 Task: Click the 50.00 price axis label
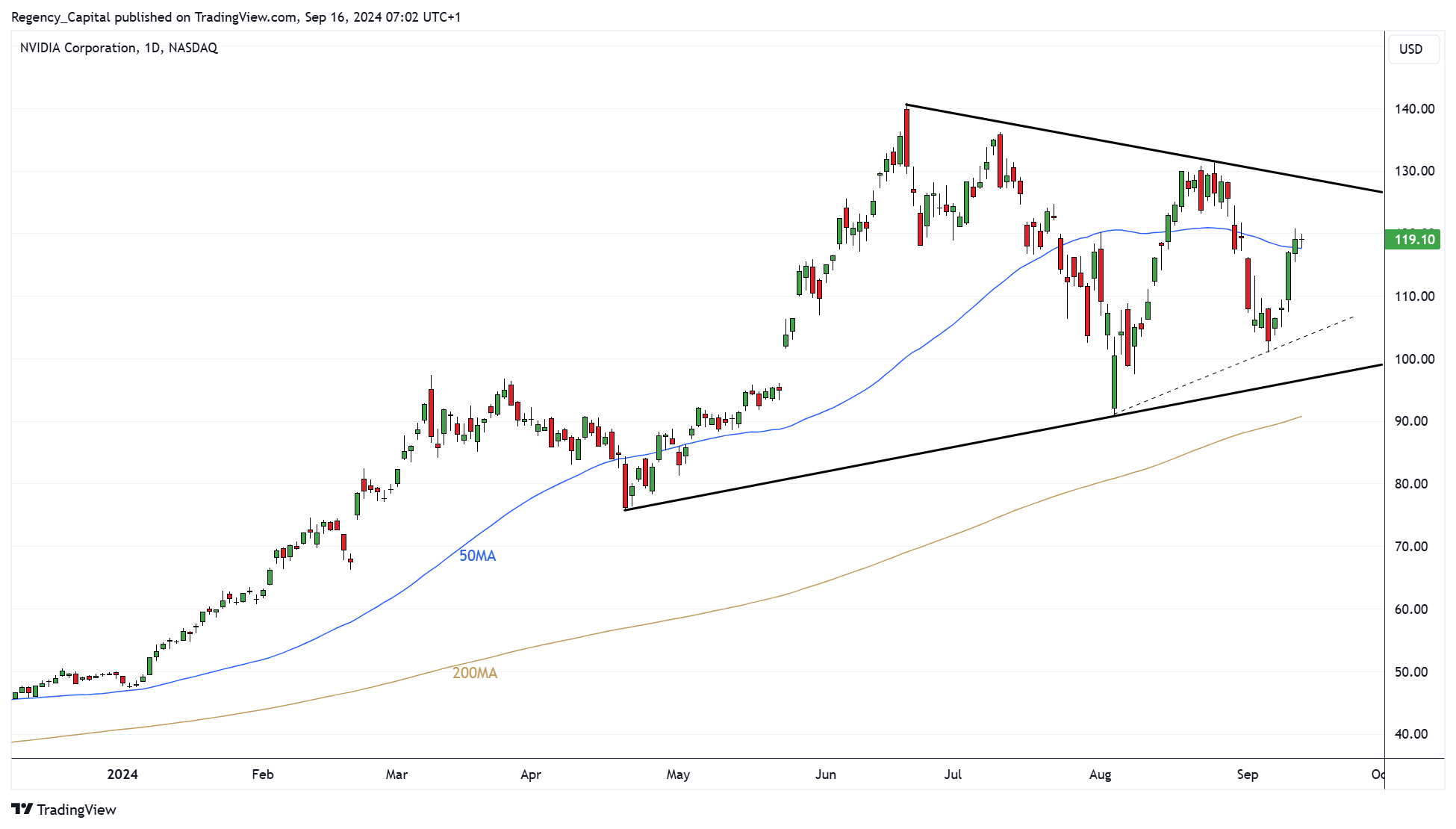pos(1411,672)
